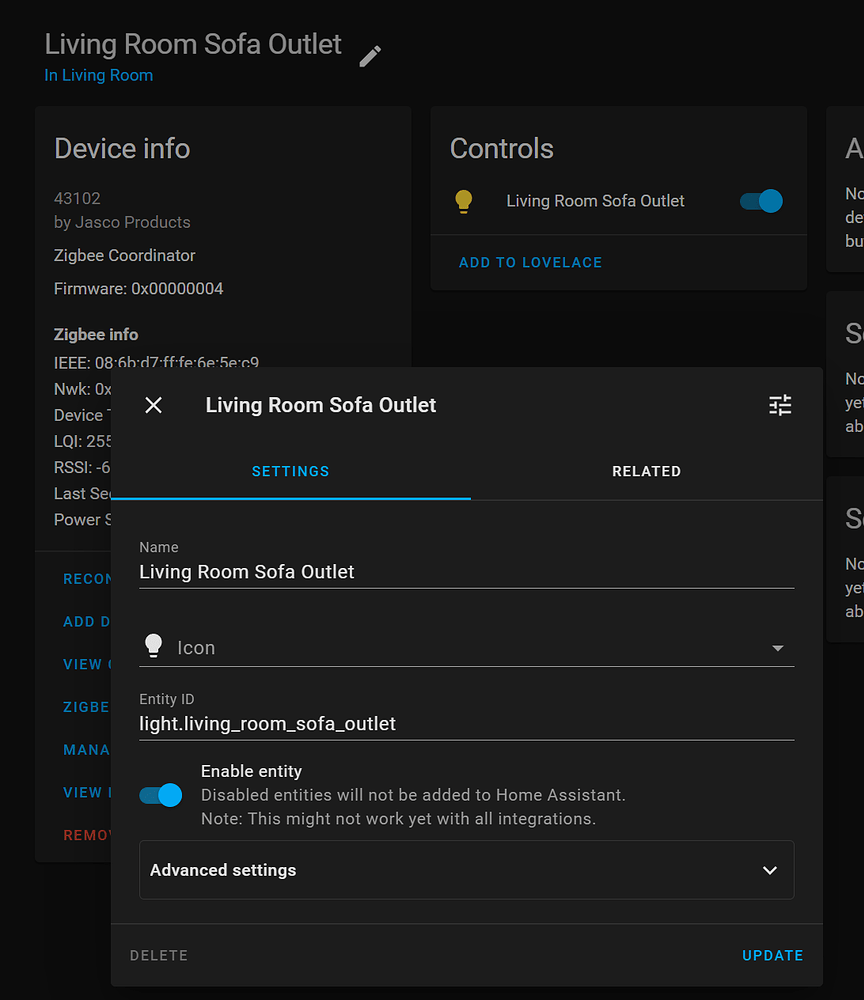Screen dimensions: 864x1000
Task: Disable the Enable entity toggle
Action: coord(160,795)
